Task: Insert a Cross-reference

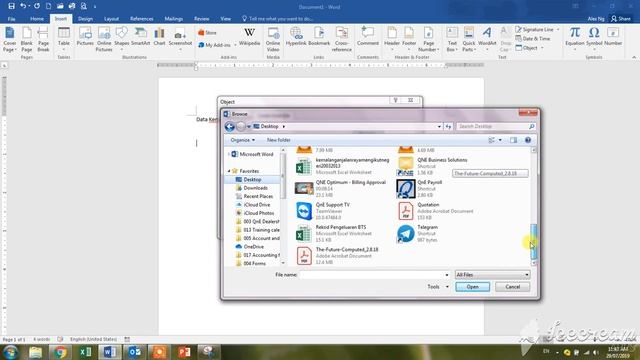Action: click(342, 39)
